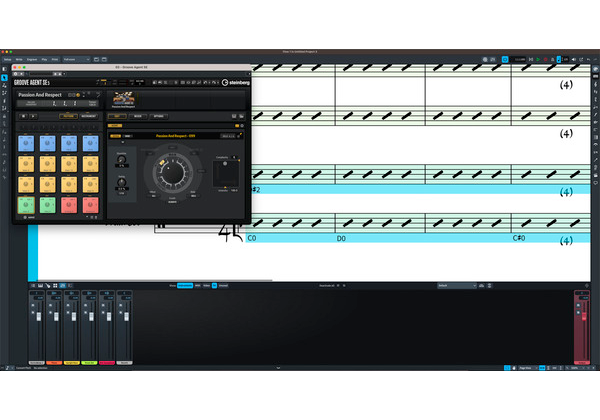Click the Concert Pitch status bar label
The height and width of the screenshot is (420, 600).
click(x=23, y=368)
